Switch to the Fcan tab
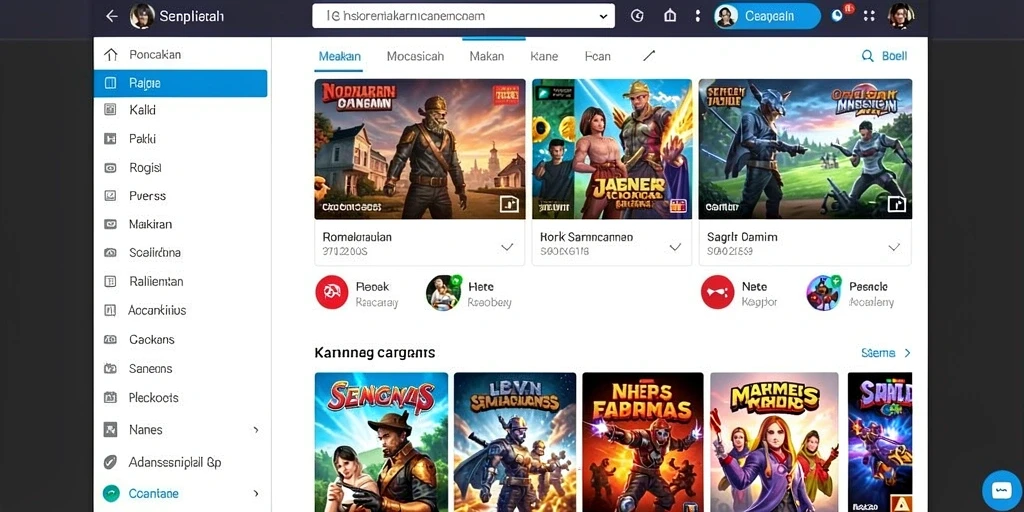1024x512 pixels. 598,56
